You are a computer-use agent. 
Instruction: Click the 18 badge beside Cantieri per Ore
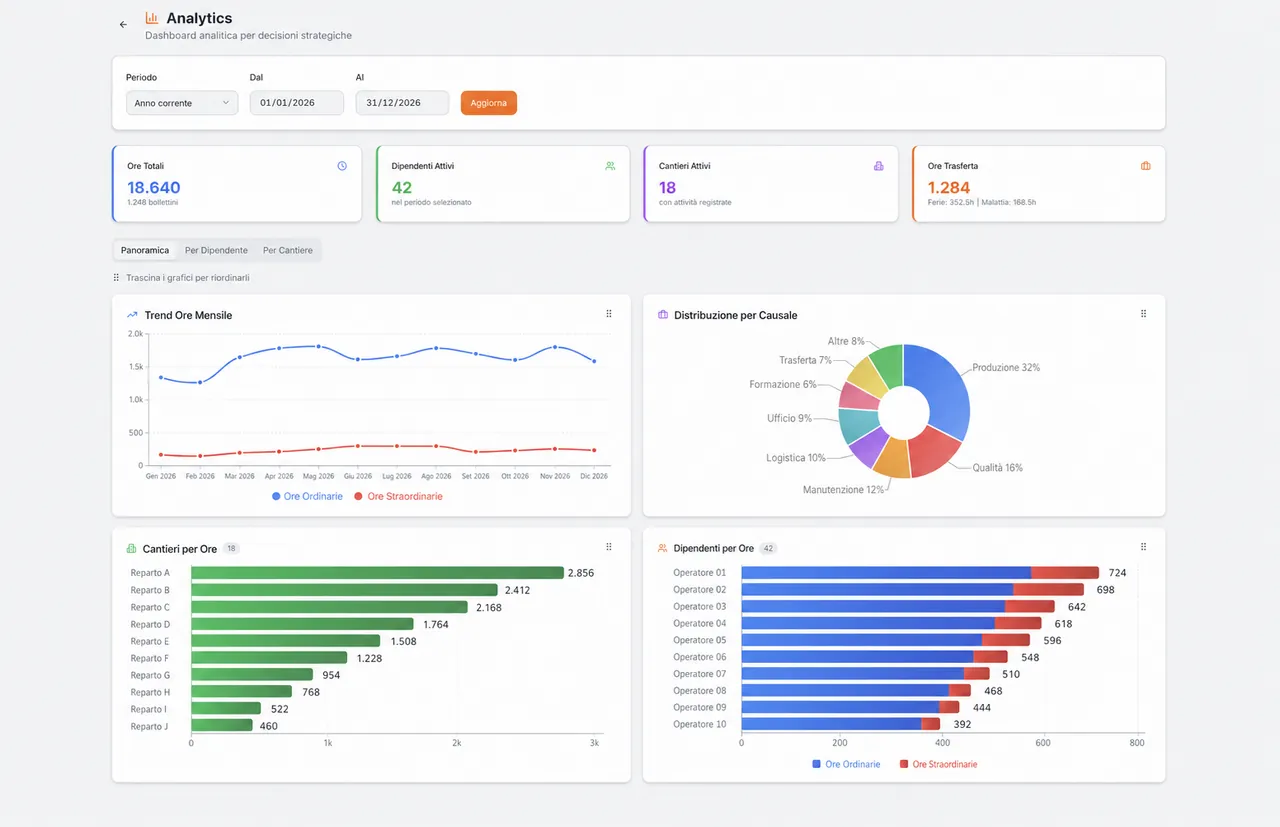(x=231, y=548)
